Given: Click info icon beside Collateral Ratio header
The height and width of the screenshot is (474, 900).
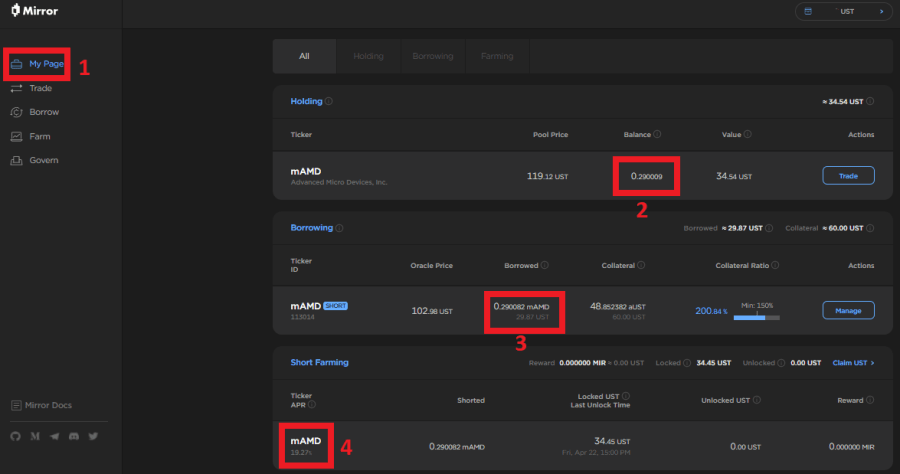Looking at the screenshot, I should (775, 265).
